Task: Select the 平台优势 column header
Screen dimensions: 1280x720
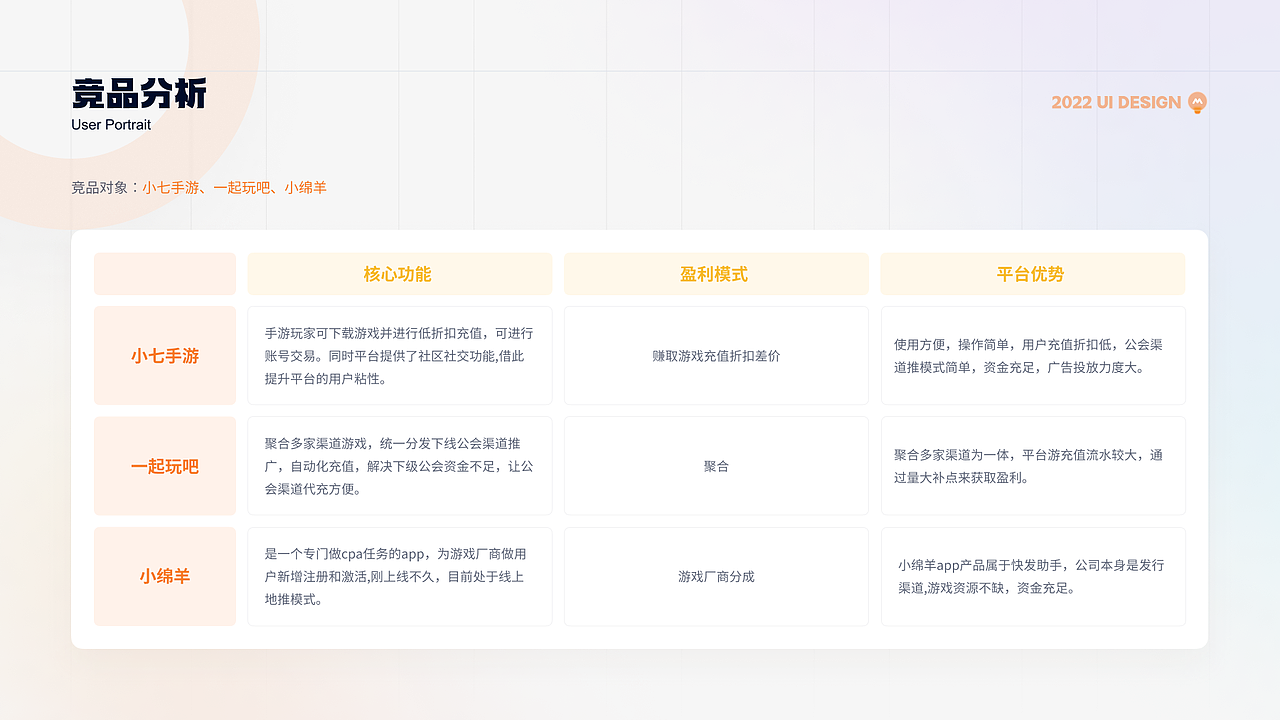Action: point(1033,273)
